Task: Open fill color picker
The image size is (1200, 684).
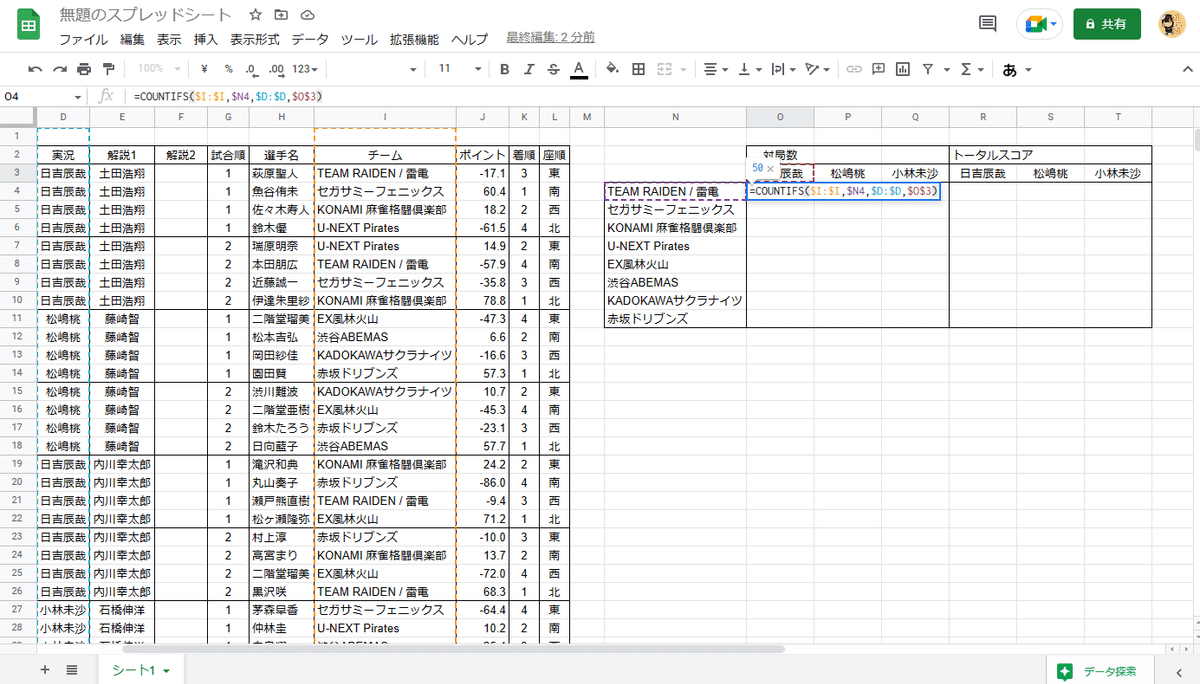Action: point(612,69)
